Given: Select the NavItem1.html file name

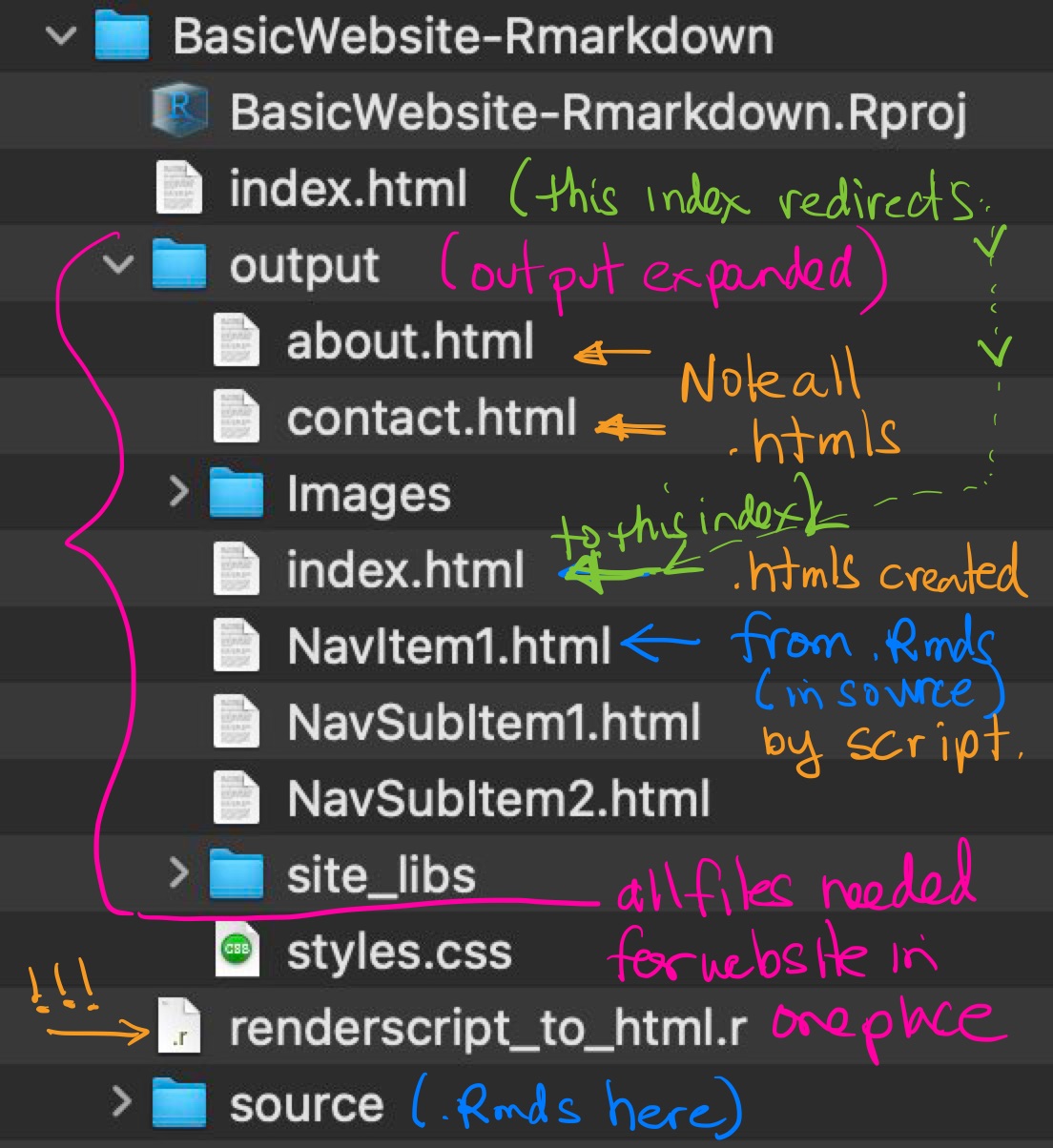Looking at the screenshot, I should [x=449, y=646].
